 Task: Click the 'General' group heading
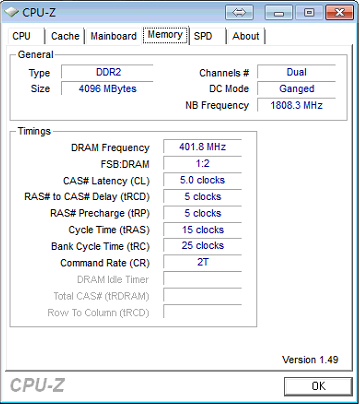[35, 55]
